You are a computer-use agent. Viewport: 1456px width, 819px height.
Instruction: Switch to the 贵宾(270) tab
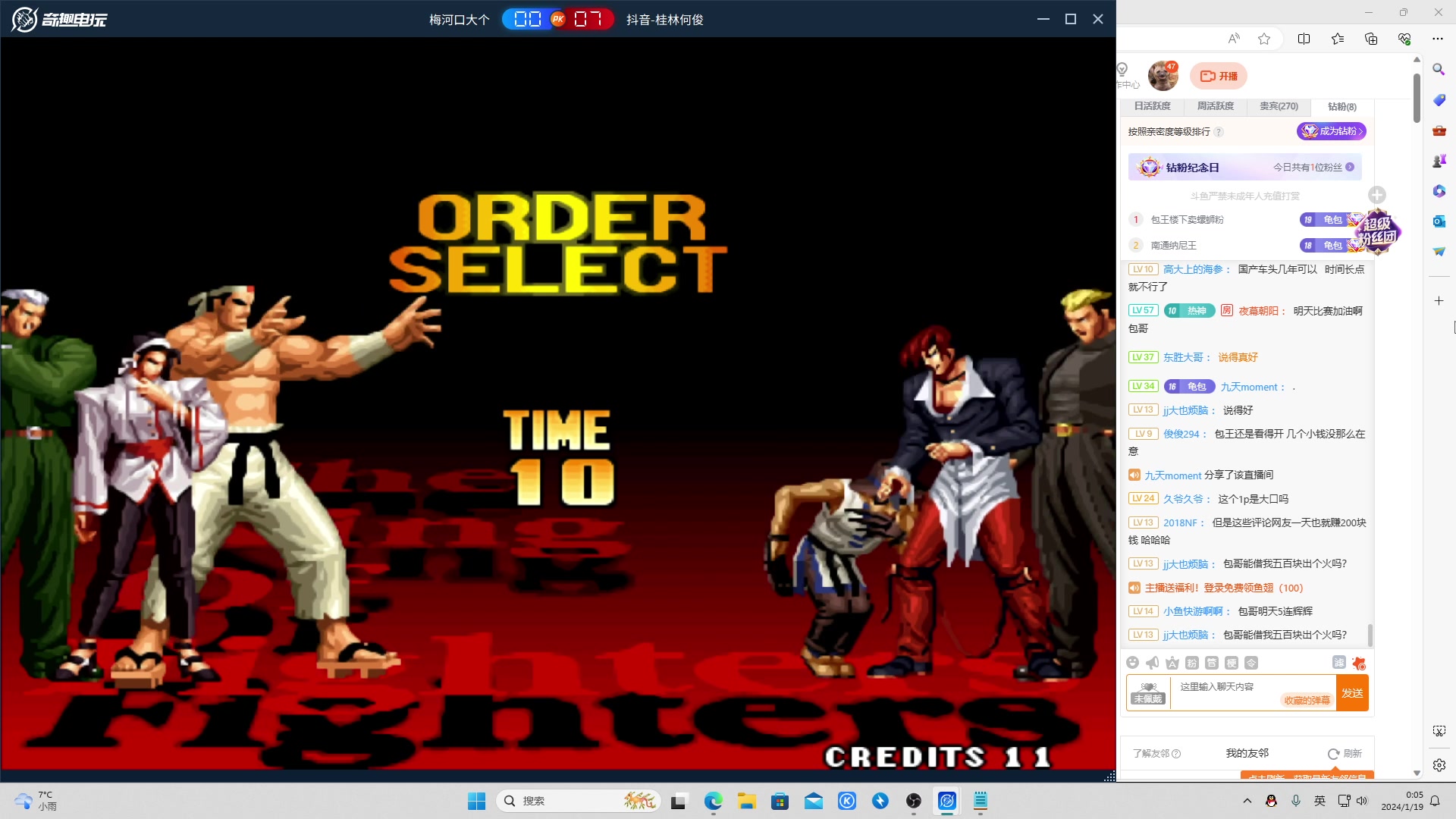[x=1279, y=106]
